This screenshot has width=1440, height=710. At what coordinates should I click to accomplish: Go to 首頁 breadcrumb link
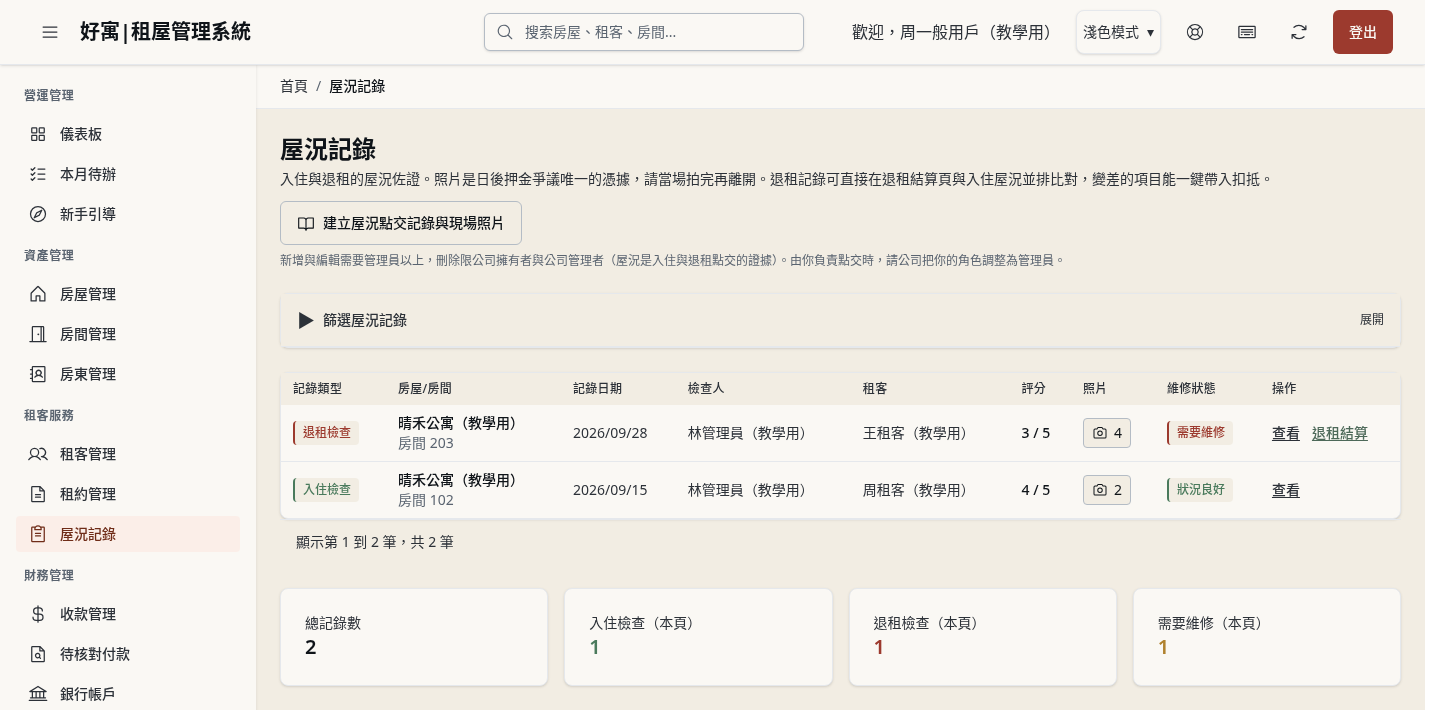(x=294, y=86)
